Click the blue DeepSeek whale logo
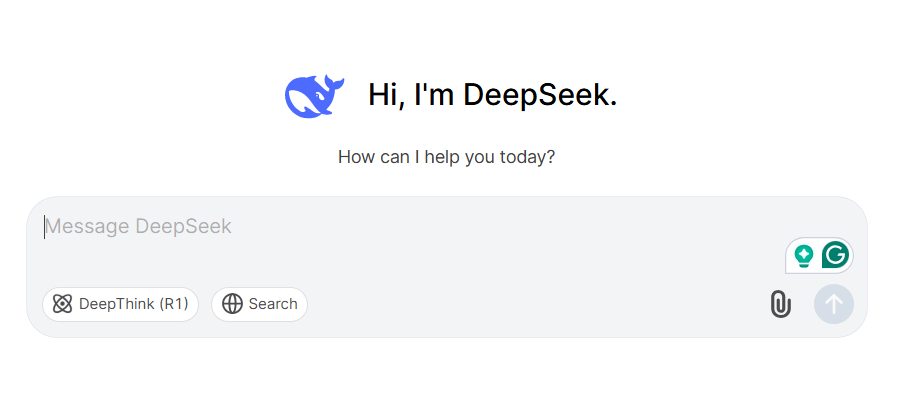This screenshot has width=923, height=400. coord(314,95)
